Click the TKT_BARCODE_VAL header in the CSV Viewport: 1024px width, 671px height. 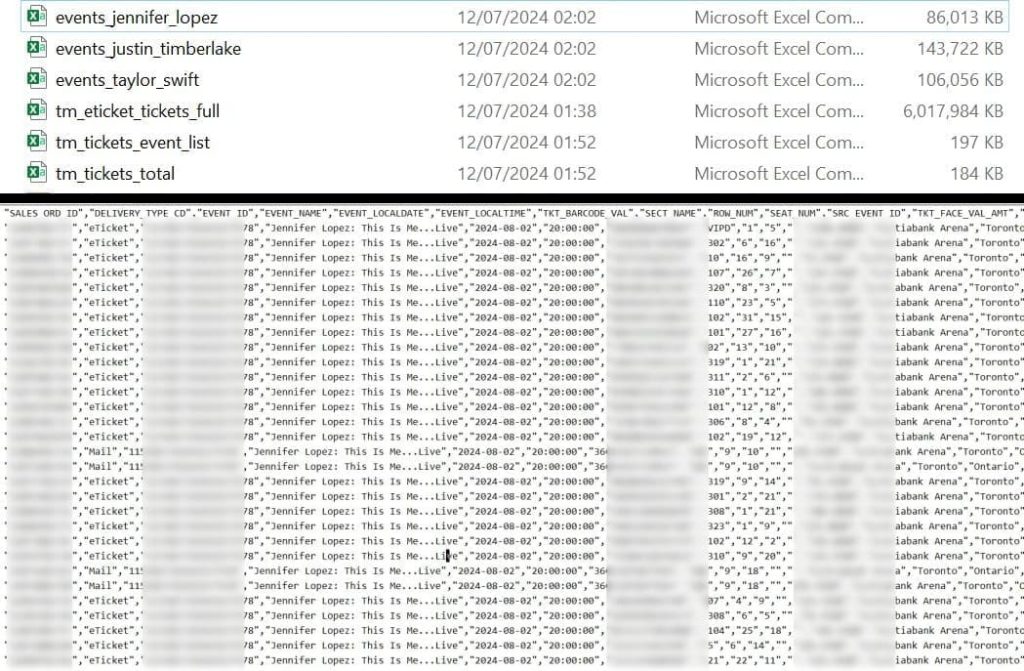tap(588, 213)
